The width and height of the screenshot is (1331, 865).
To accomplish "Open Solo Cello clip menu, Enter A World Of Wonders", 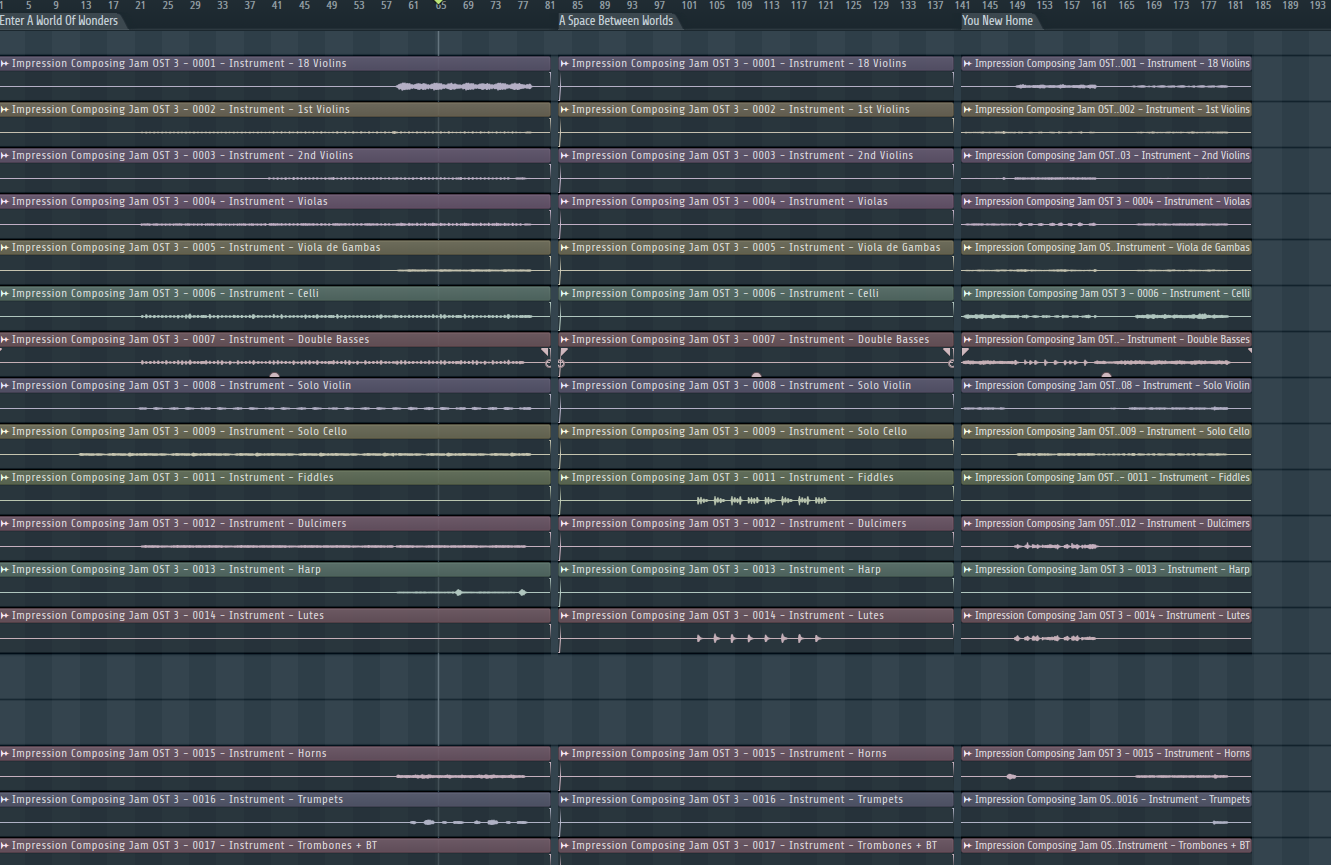I will [5, 432].
